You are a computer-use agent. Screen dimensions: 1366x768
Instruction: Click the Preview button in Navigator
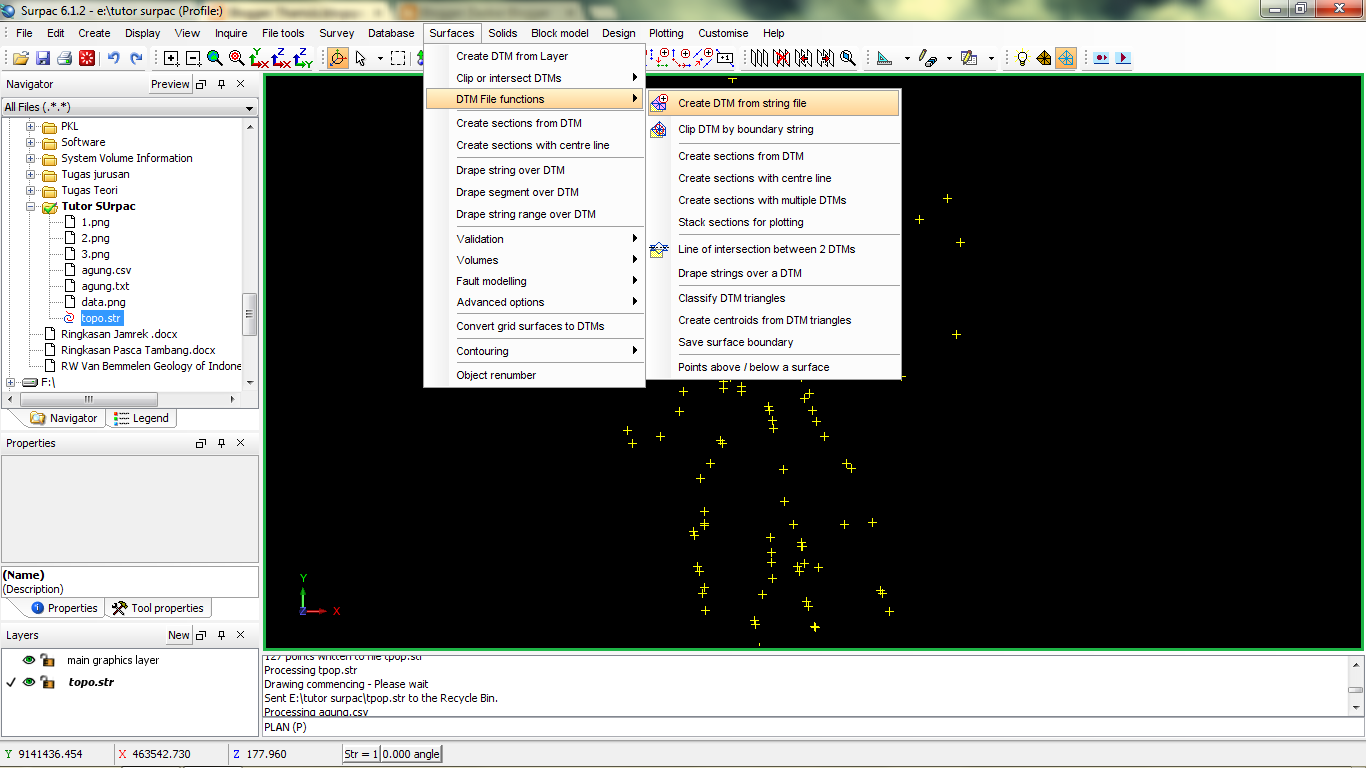[x=170, y=84]
